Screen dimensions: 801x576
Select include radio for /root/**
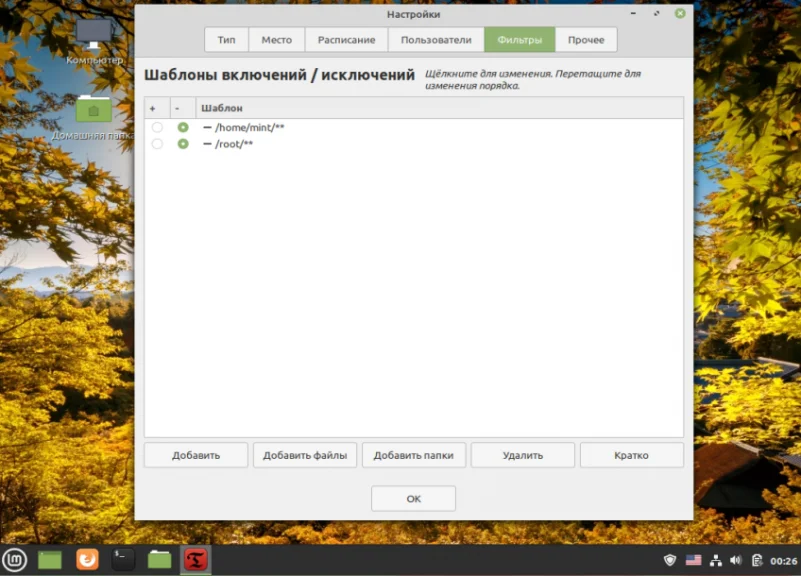(x=157, y=144)
